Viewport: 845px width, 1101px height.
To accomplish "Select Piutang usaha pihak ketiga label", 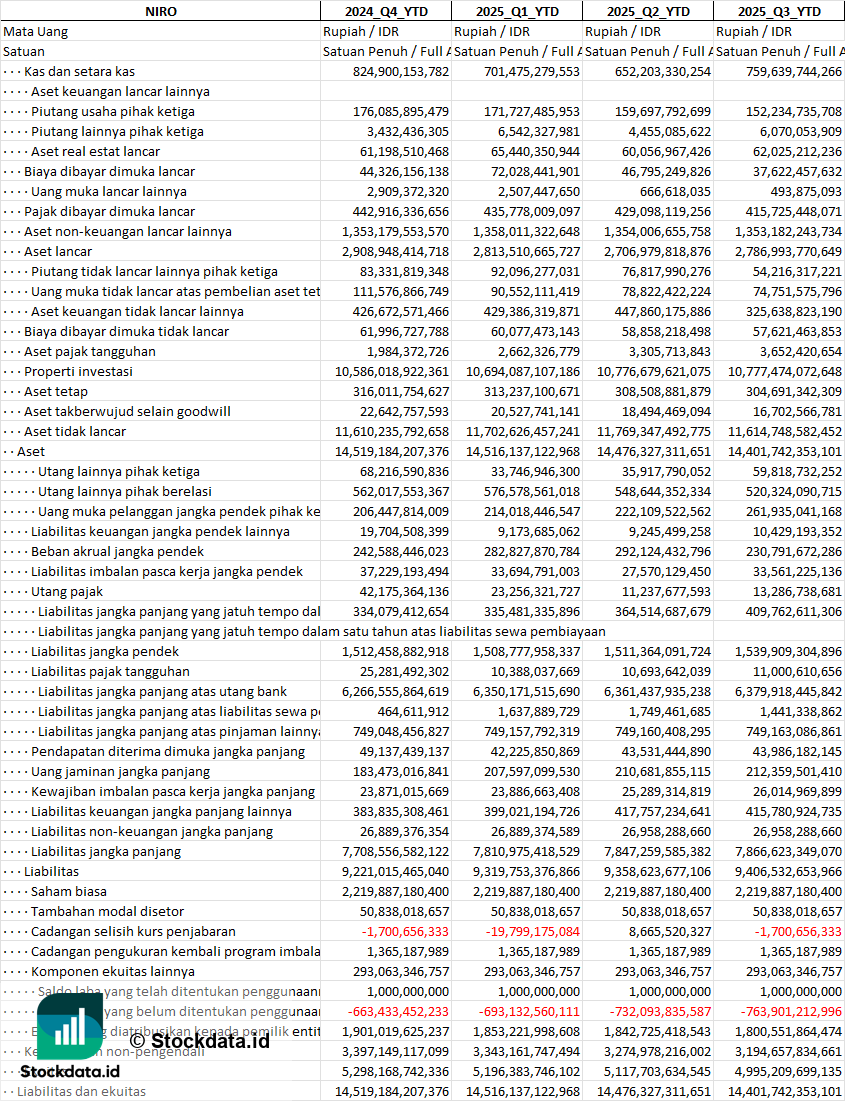I will point(113,112).
